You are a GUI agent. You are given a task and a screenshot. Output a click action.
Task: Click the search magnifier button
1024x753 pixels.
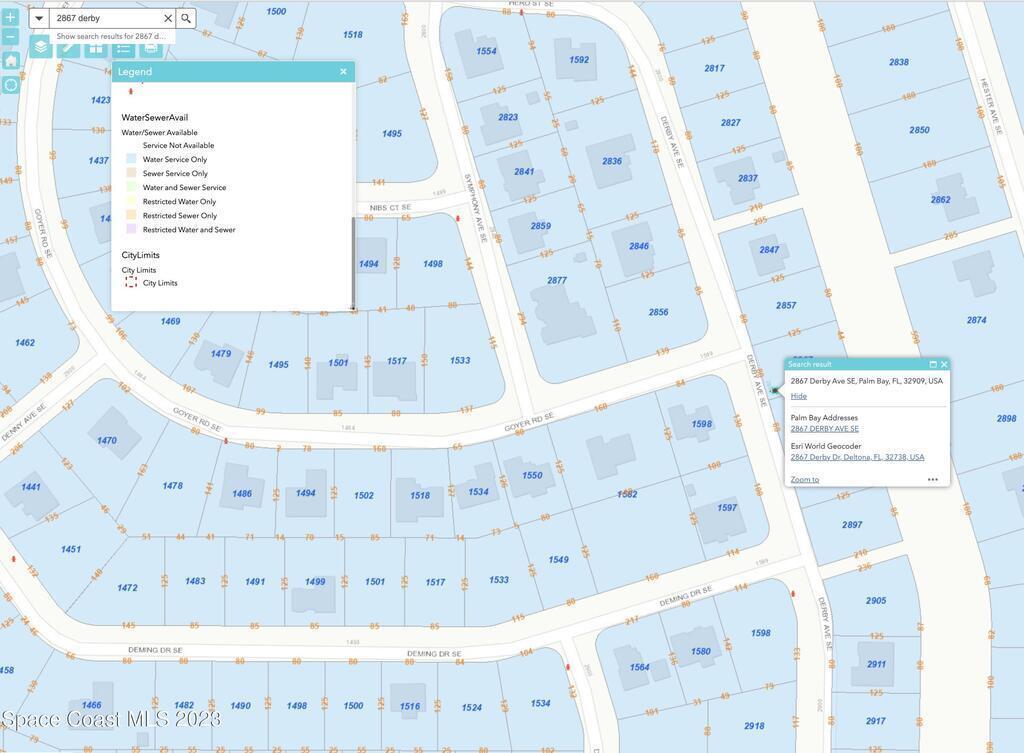(x=186, y=18)
